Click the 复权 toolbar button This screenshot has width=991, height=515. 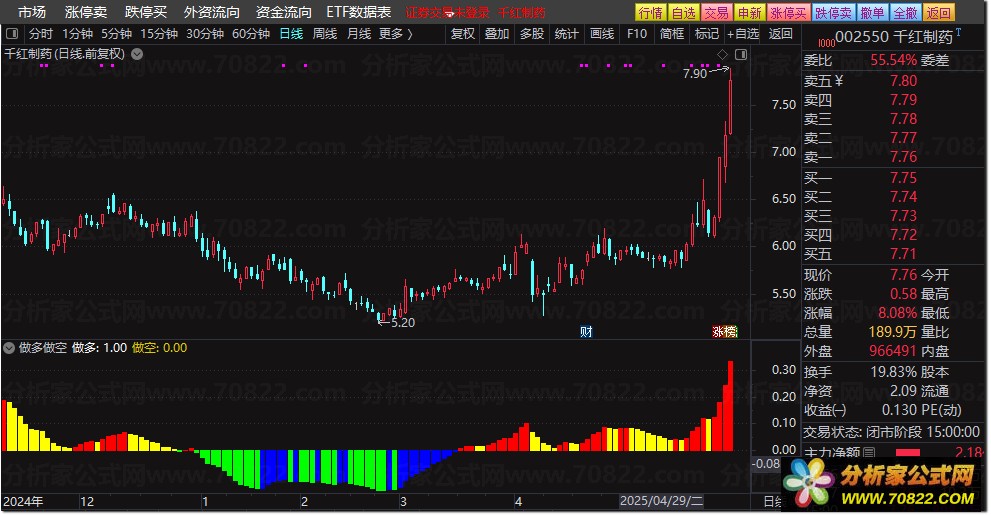pos(463,33)
